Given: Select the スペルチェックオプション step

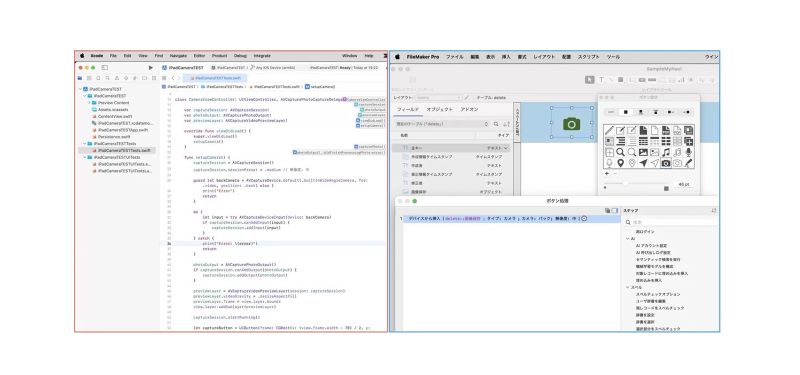Looking at the screenshot, I should (x=658, y=294).
